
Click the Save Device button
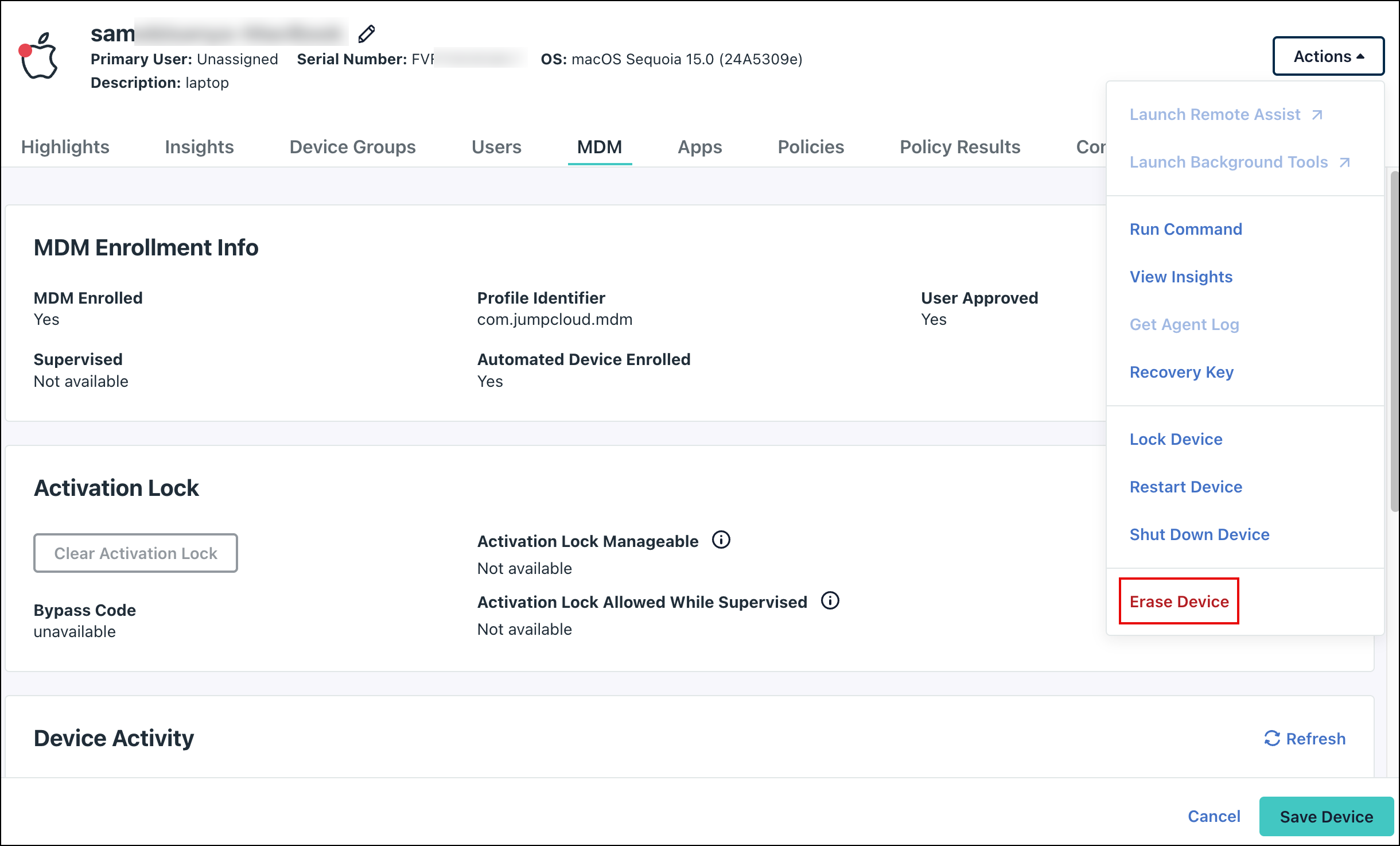(1325, 816)
